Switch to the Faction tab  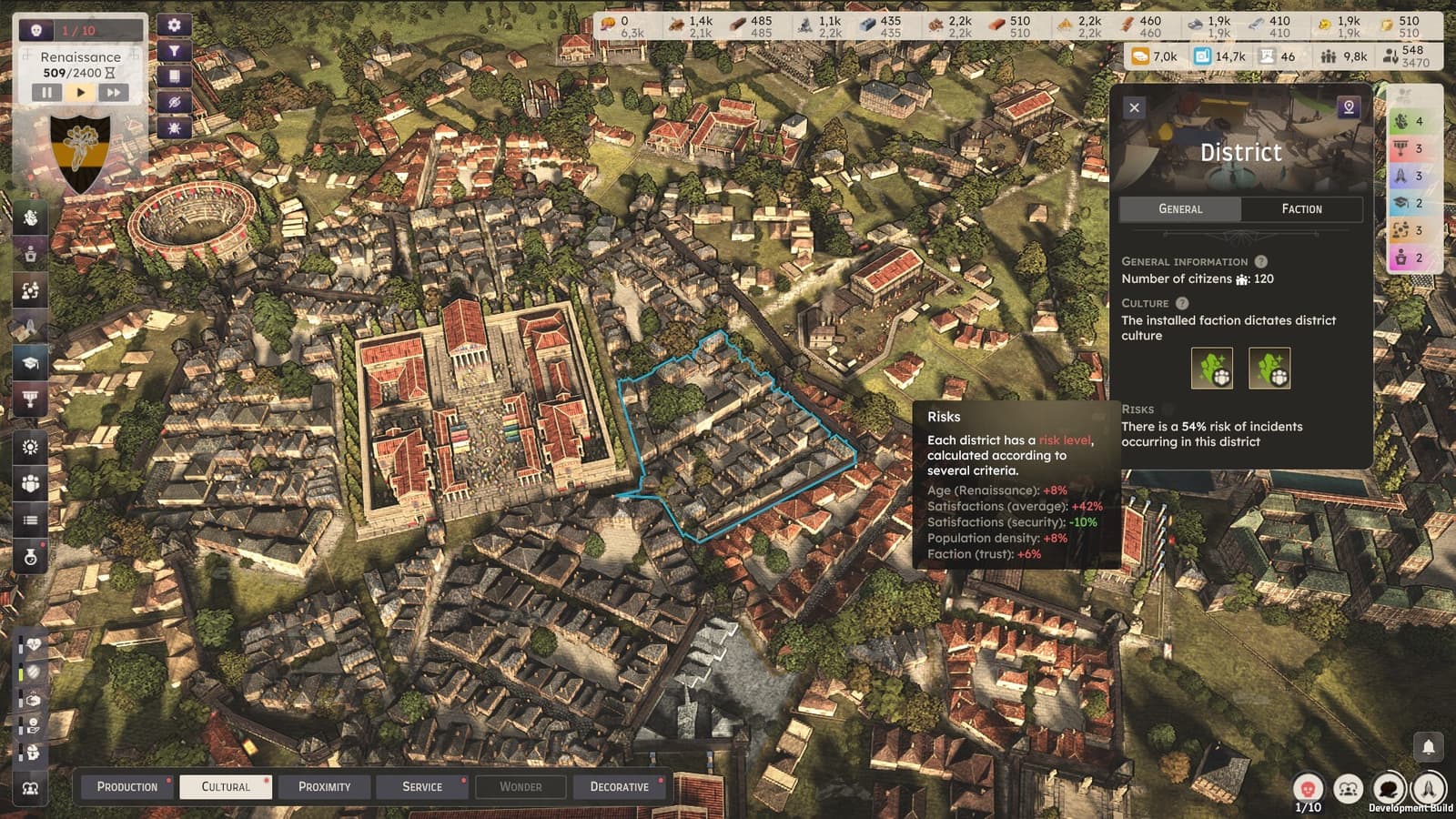click(1301, 208)
